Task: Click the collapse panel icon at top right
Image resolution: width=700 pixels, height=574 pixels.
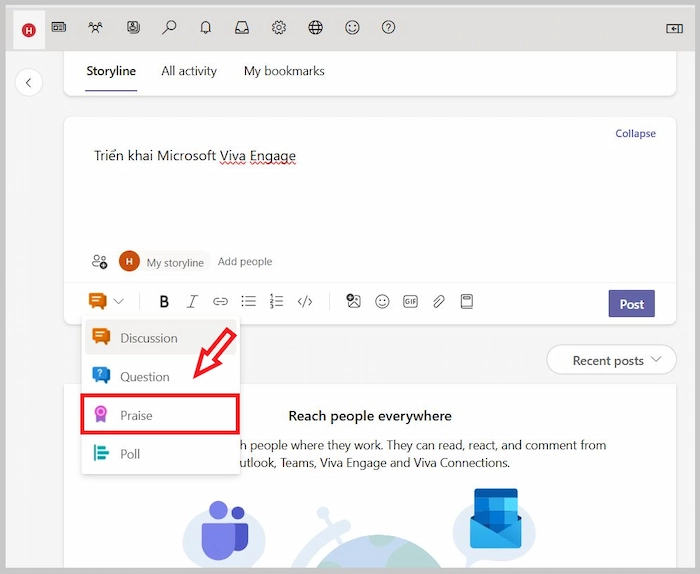Action: (674, 29)
